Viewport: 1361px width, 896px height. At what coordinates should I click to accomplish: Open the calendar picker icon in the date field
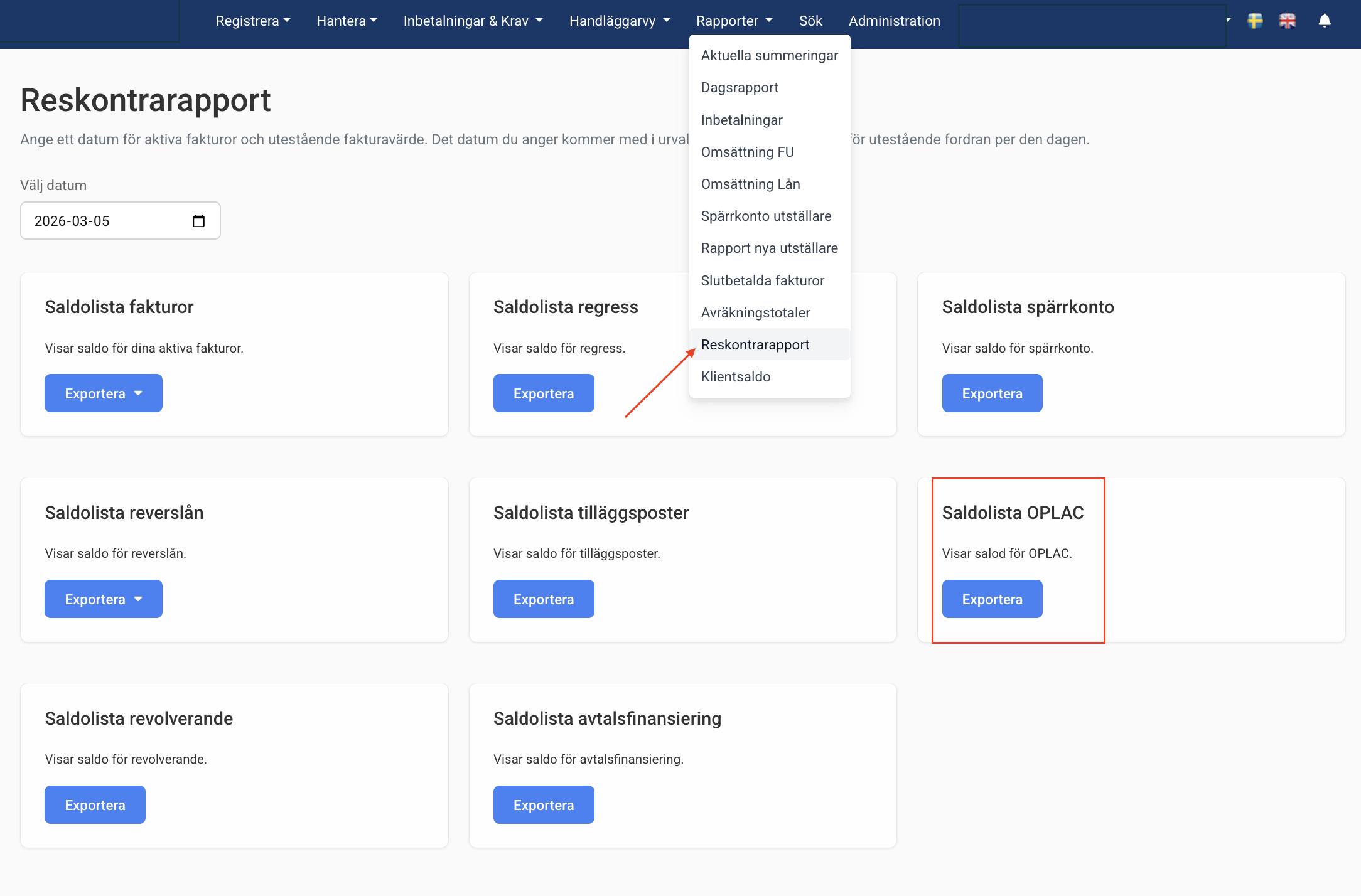coord(198,221)
